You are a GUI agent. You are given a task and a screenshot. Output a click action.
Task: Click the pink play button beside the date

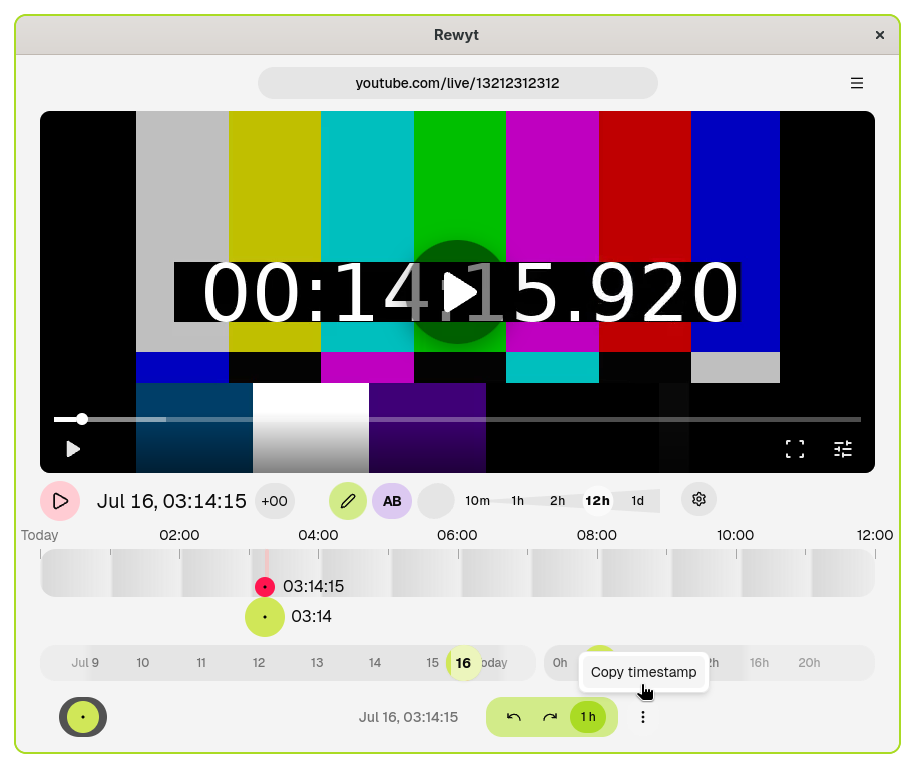pos(60,501)
